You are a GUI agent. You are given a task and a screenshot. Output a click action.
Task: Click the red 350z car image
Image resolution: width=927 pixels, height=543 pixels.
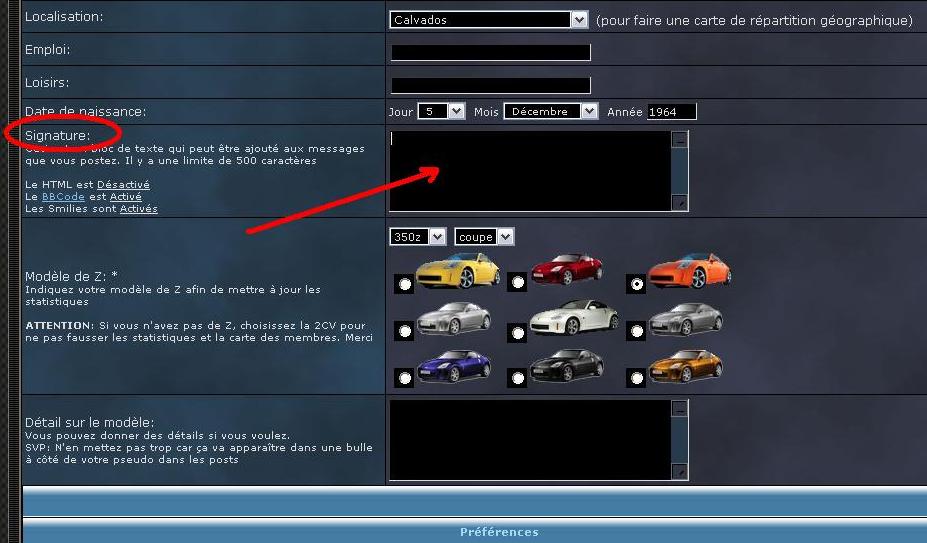point(566,268)
